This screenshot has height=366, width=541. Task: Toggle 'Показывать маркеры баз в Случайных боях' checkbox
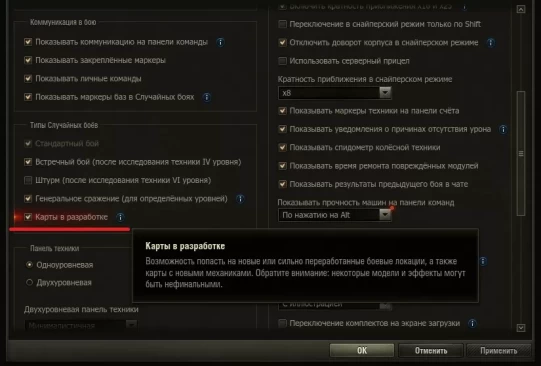pyautogui.click(x=28, y=97)
